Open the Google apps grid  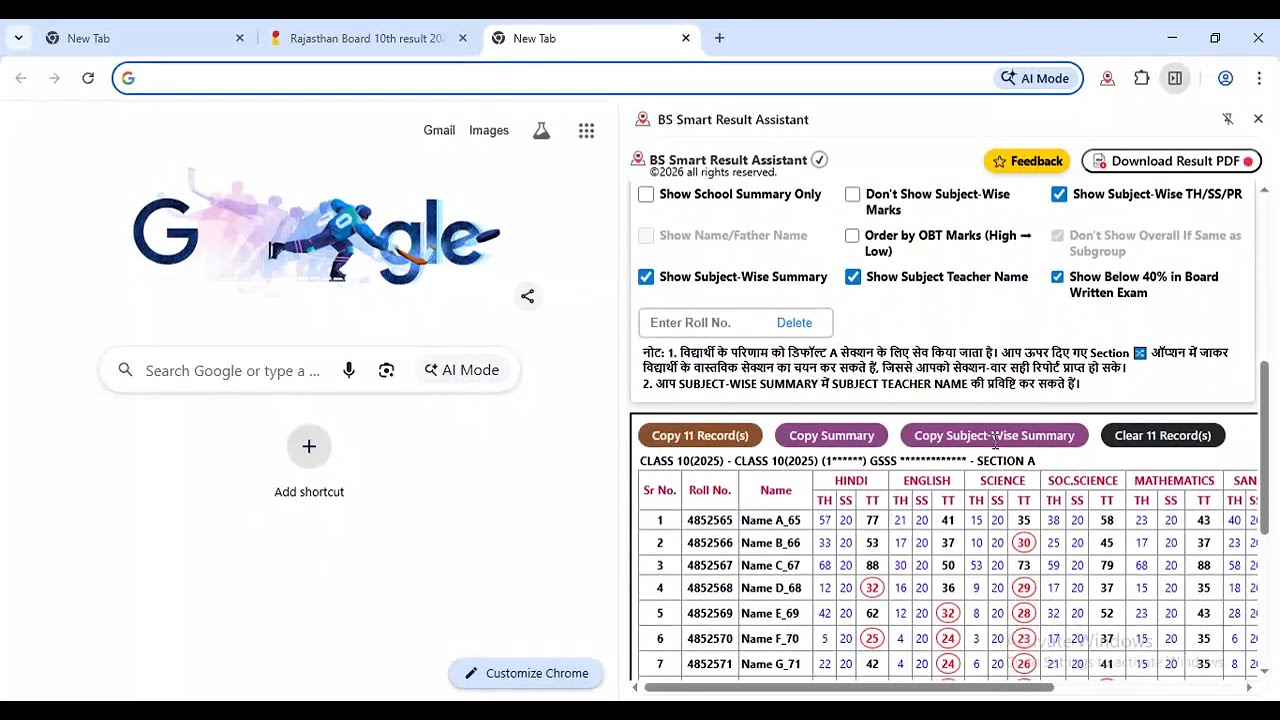tap(586, 130)
